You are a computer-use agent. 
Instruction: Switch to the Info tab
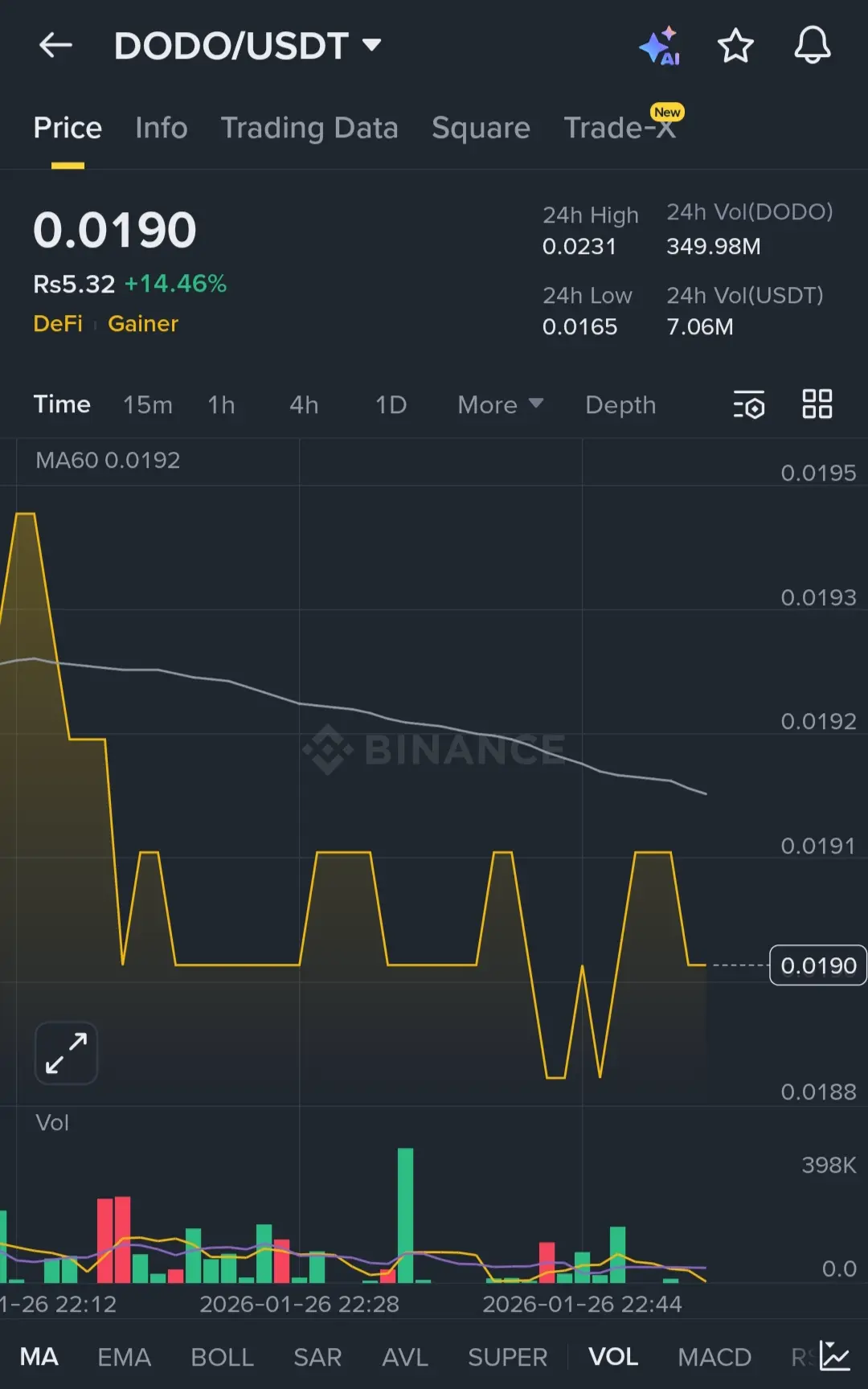(x=161, y=128)
